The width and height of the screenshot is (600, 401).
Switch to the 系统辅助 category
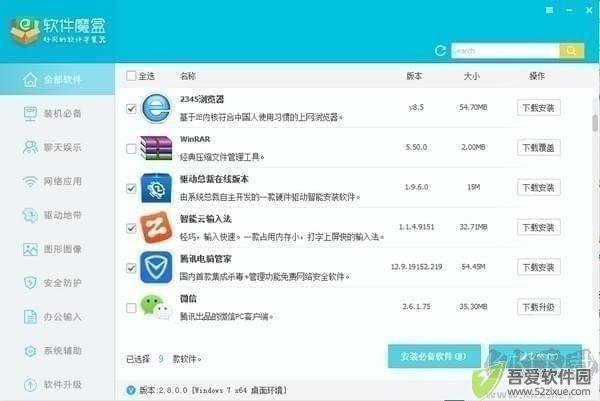click(x=57, y=351)
